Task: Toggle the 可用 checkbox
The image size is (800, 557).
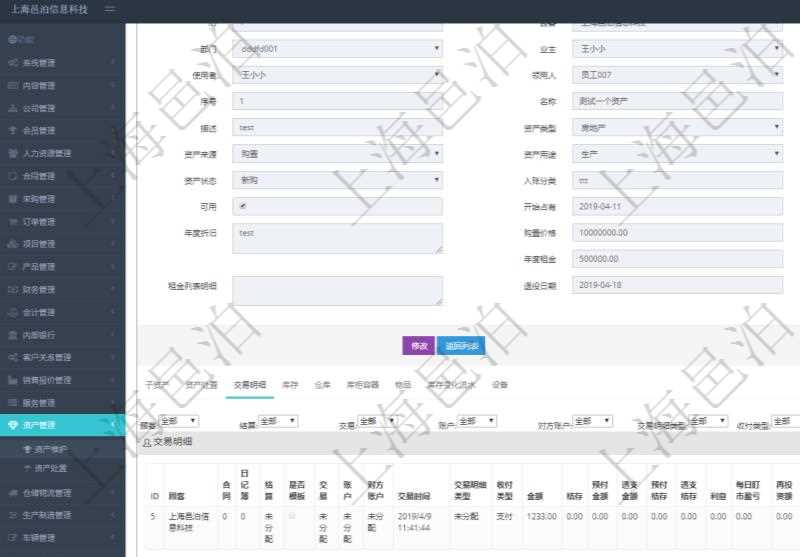Action: [243, 207]
